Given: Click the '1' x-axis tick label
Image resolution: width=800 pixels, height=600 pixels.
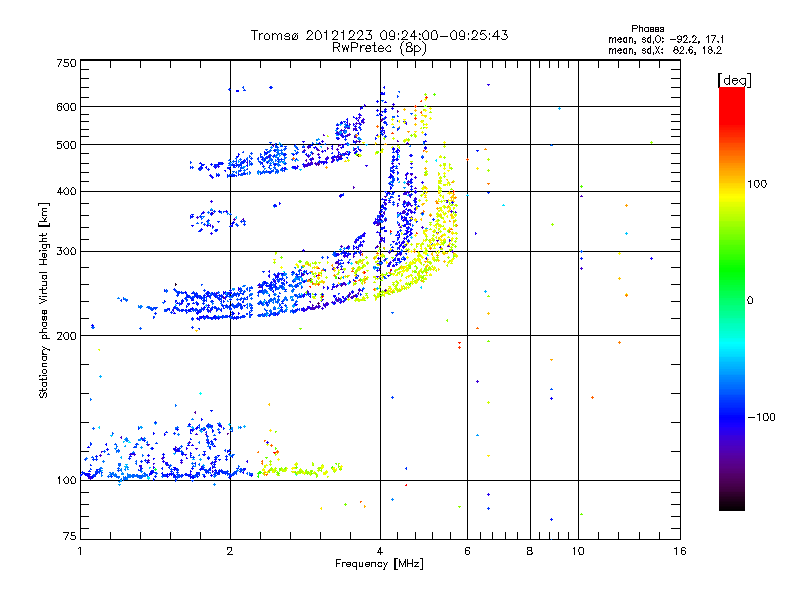Looking at the screenshot, I should pyautogui.click(x=80, y=551).
